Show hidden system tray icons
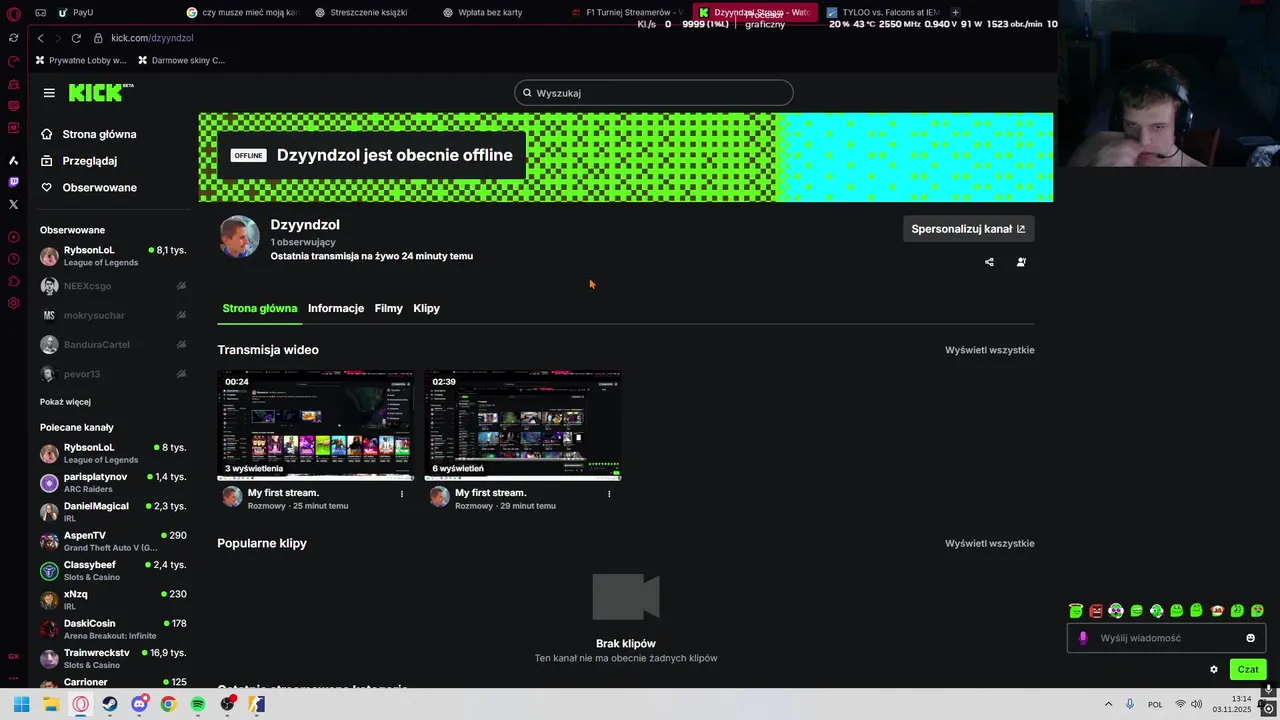 point(1108,704)
